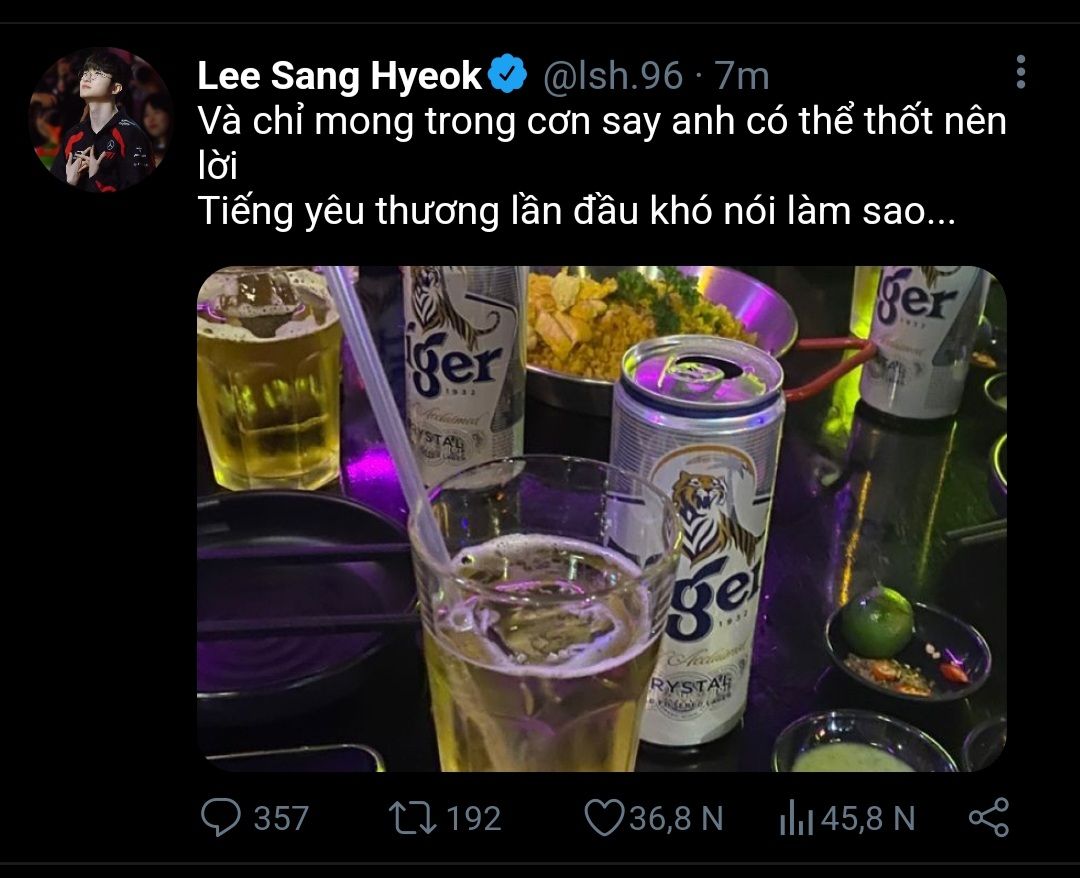
Task: Open the circular profile avatar
Action: click(x=101, y=119)
